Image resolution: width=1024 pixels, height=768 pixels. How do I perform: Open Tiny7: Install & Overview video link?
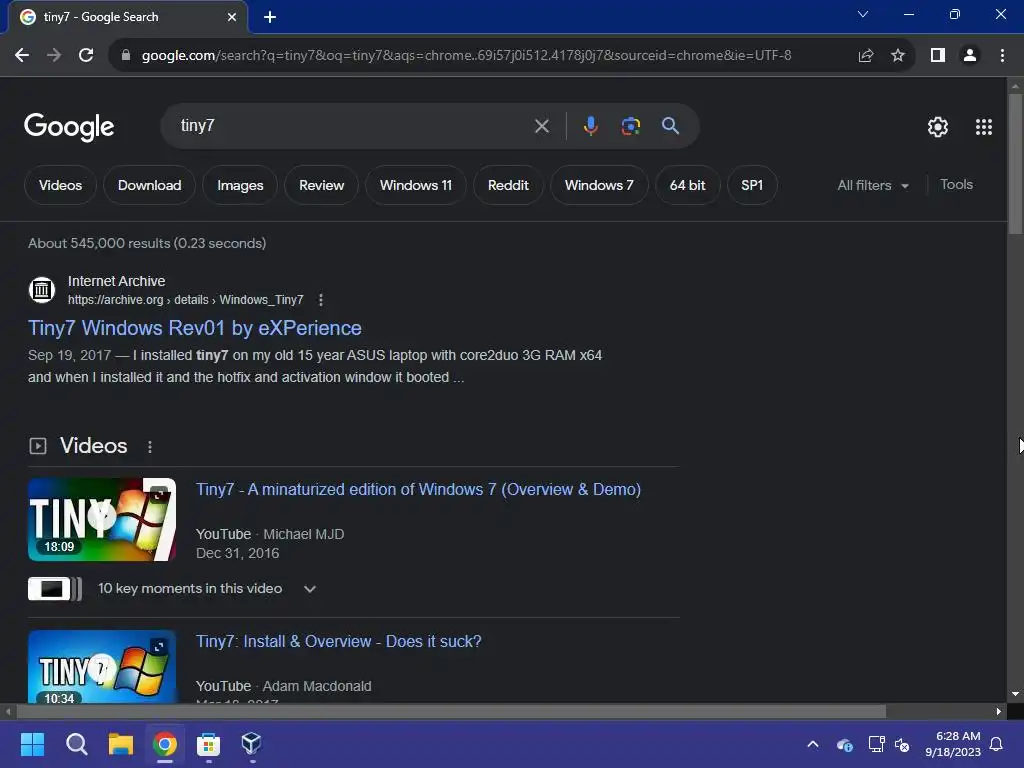pos(338,641)
